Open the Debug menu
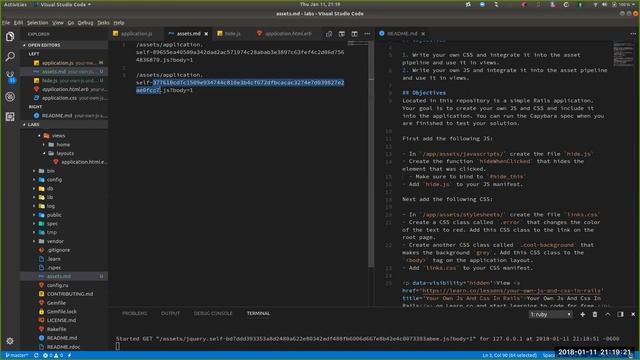 pyautogui.click(x=85, y=23)
